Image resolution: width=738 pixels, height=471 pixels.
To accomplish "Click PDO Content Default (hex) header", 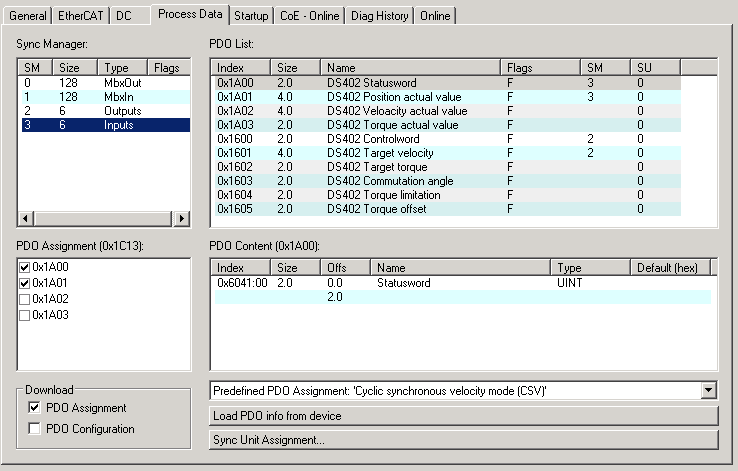I will pos(670,268).
